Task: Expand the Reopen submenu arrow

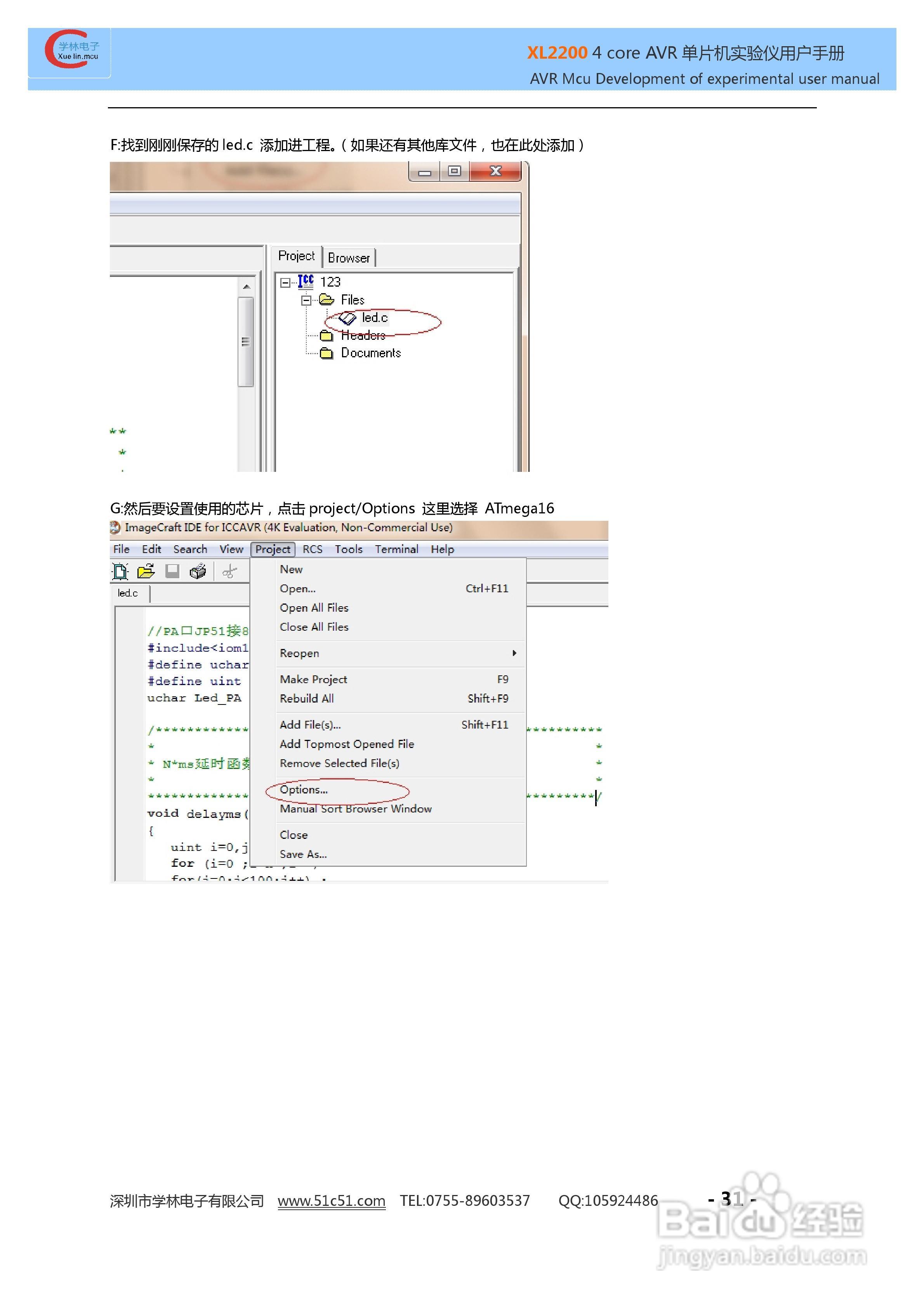Action: 514,653
